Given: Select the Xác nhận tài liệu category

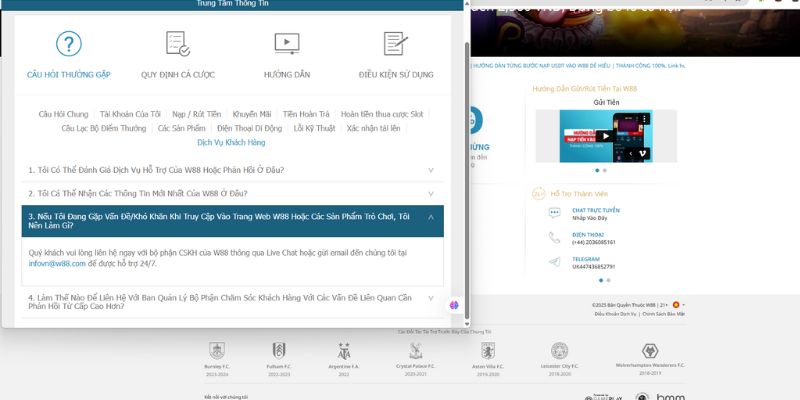Looking at the screenshot, I should point(373,129).
